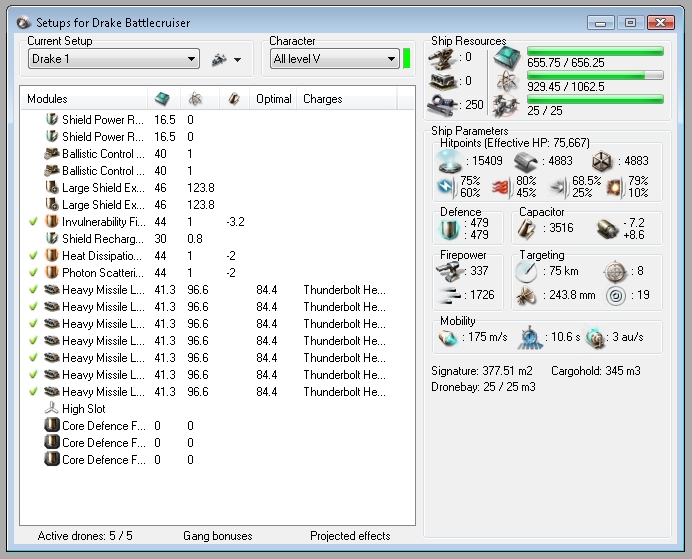
Task: Click the turret hardpoints icon in Ship Resources
Action: [x=442, y=58]
